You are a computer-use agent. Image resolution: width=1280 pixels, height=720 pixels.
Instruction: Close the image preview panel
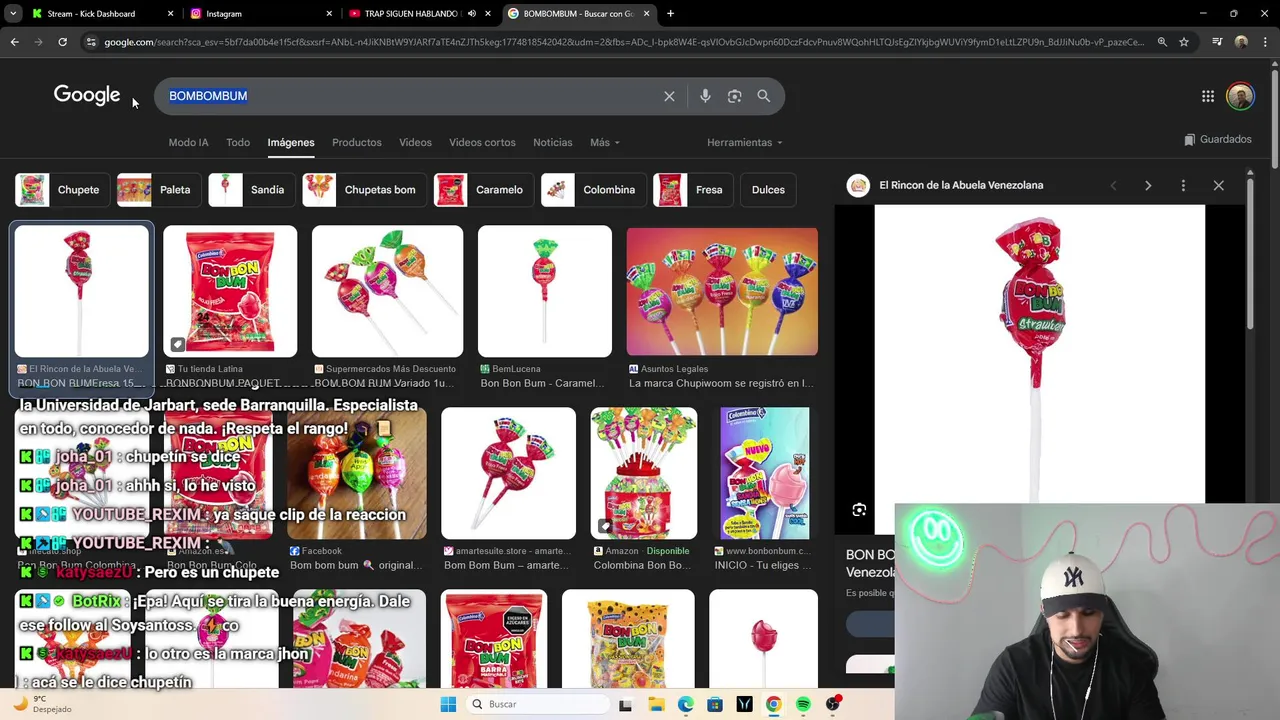click(x=1218, y=185)
